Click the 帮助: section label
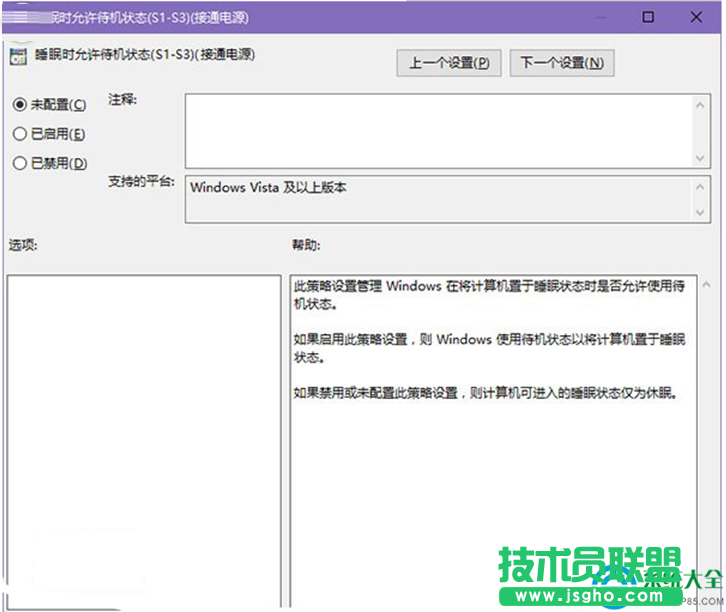The height and width of the screenshot is (612, 726). pyautogui.click(x=305, y=245)
